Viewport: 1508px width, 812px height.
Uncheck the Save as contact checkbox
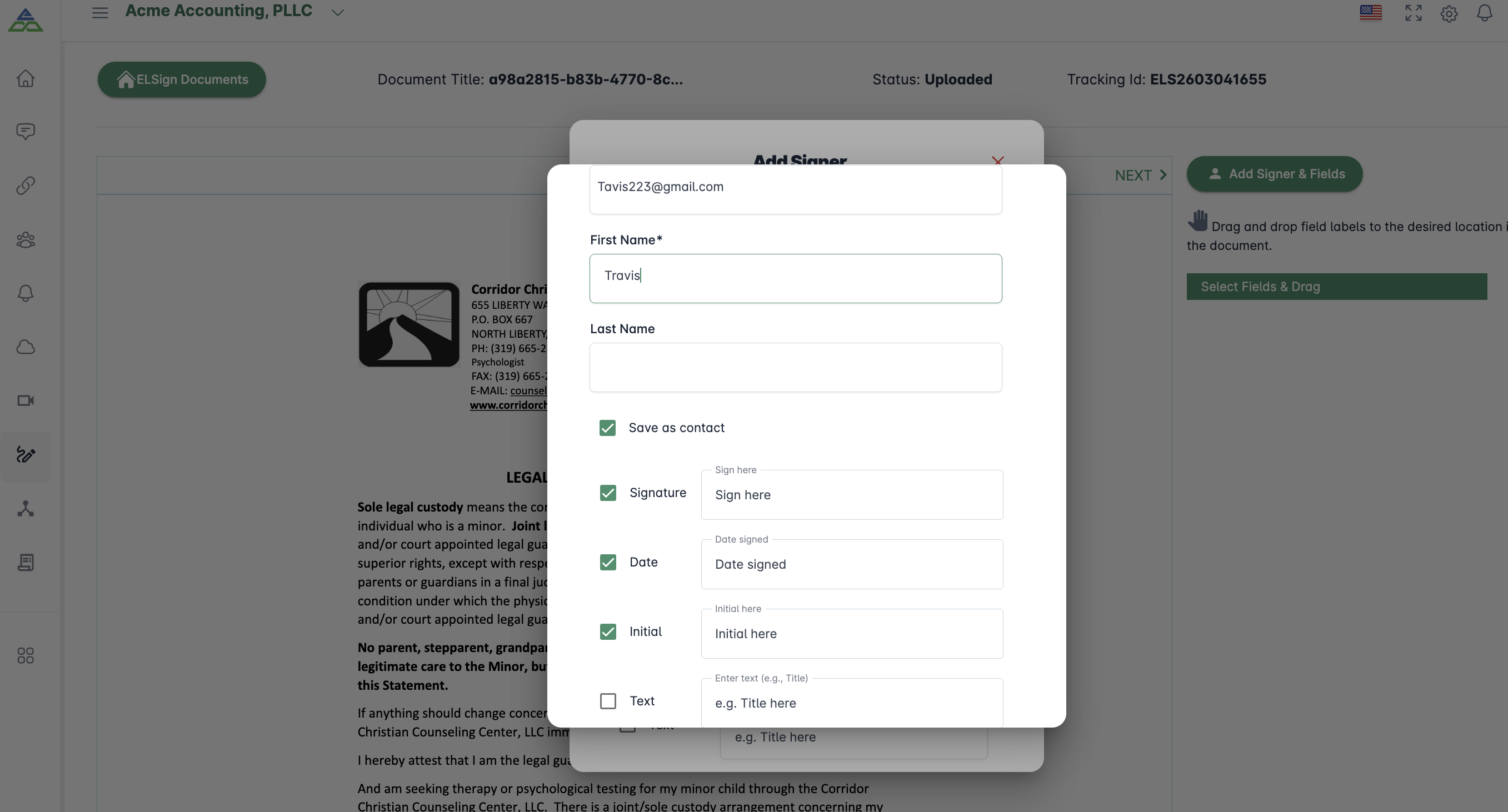[x=607, y=428]
